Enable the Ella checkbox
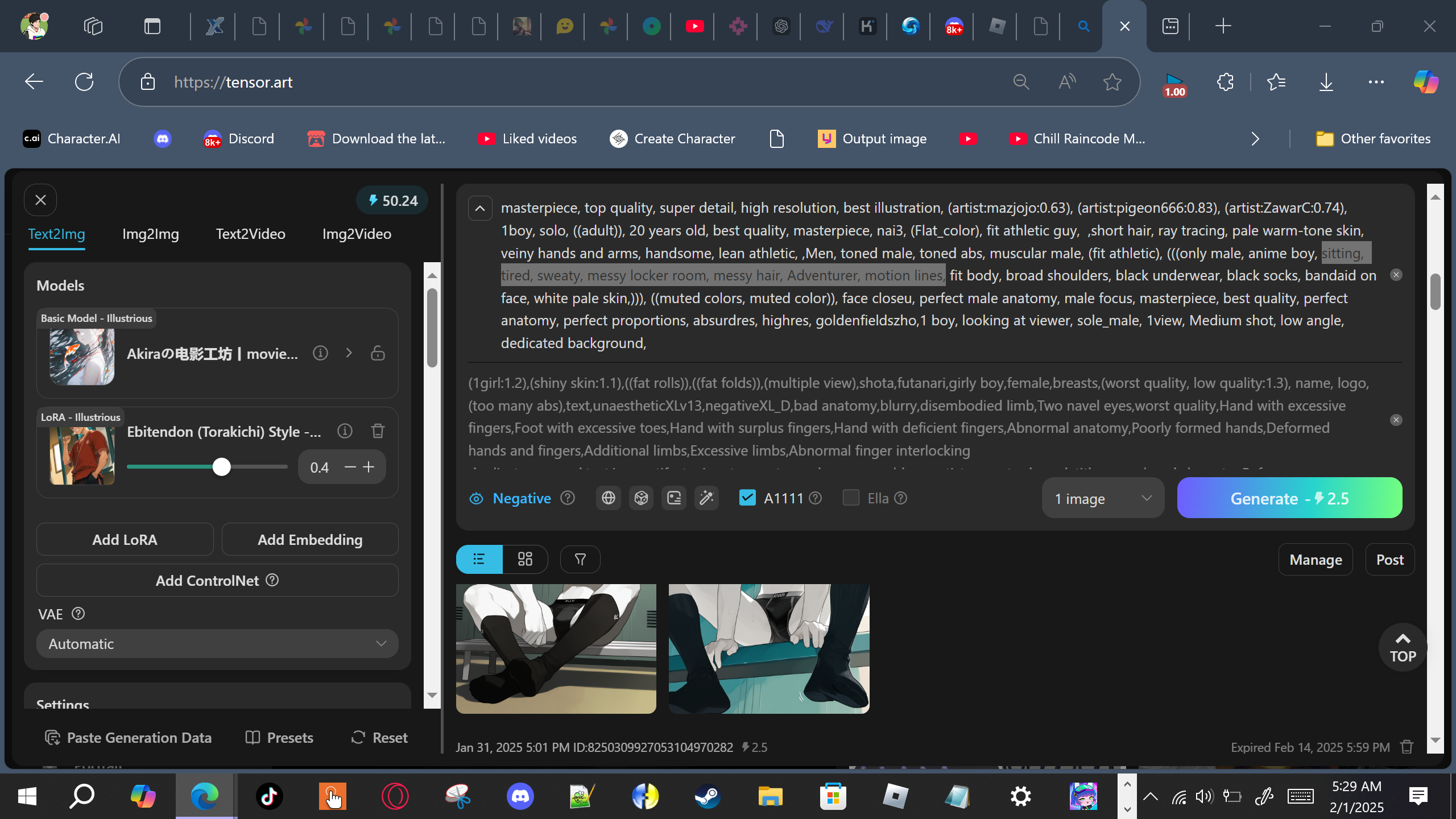1456x819 pixels. (x=851, y=498)
